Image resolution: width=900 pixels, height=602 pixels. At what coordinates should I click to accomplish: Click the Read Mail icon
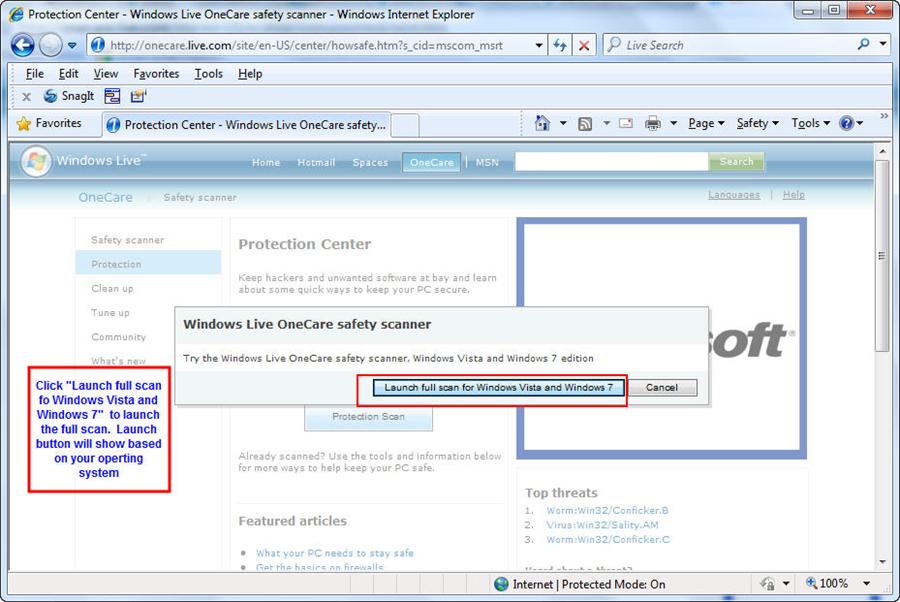(x=626, y=123)
